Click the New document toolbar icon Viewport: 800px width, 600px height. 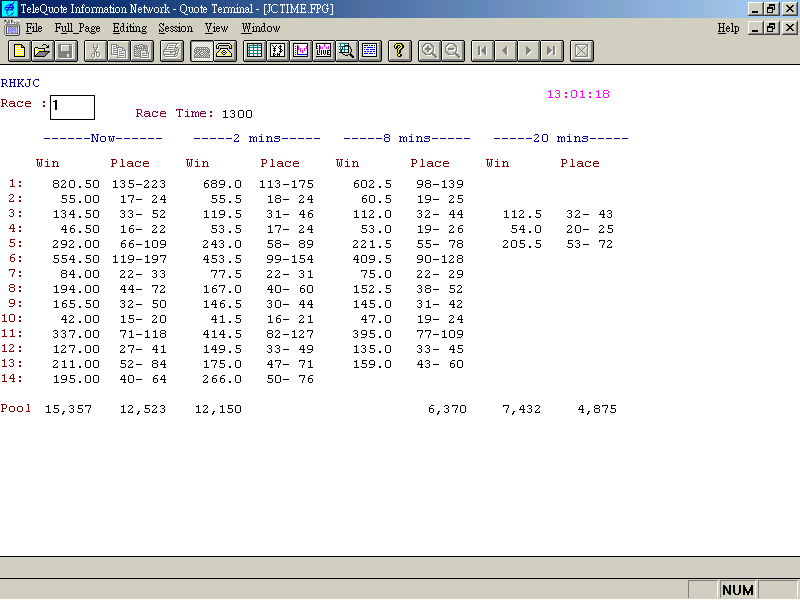click(19, 51)
